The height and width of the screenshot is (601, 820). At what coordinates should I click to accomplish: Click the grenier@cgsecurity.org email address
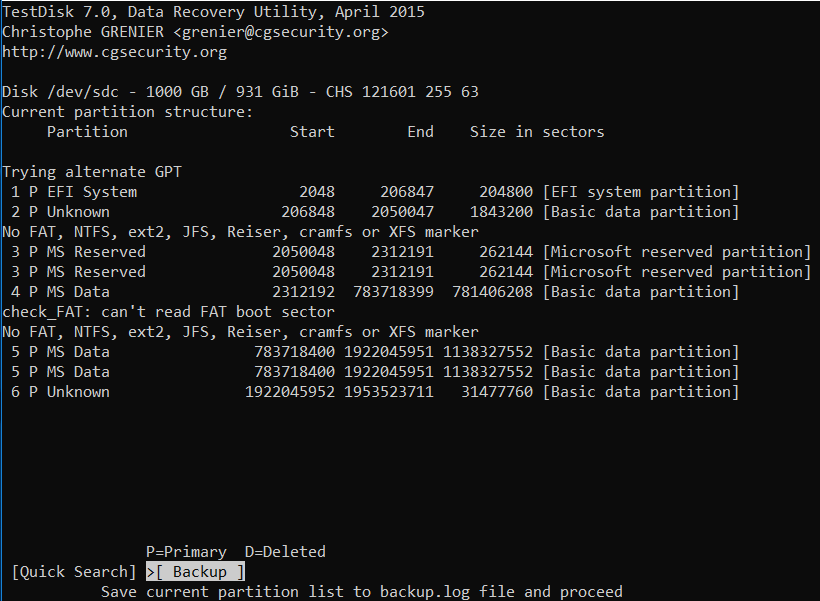[281, 32]
